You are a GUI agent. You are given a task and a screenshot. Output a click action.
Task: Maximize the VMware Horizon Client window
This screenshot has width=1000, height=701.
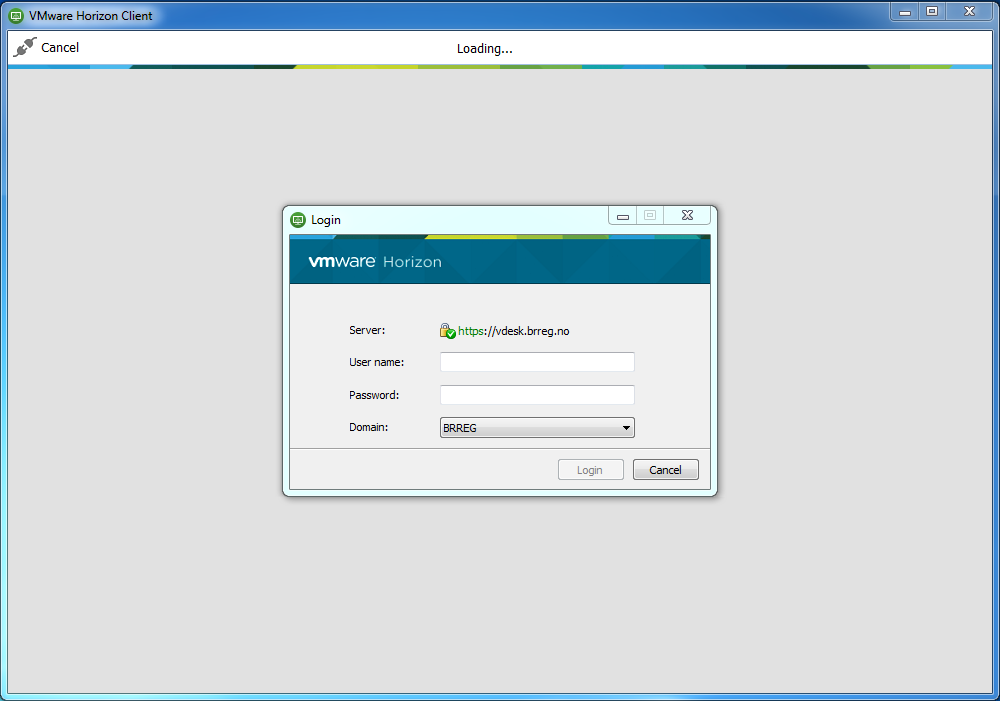click(x=932, y=11)
